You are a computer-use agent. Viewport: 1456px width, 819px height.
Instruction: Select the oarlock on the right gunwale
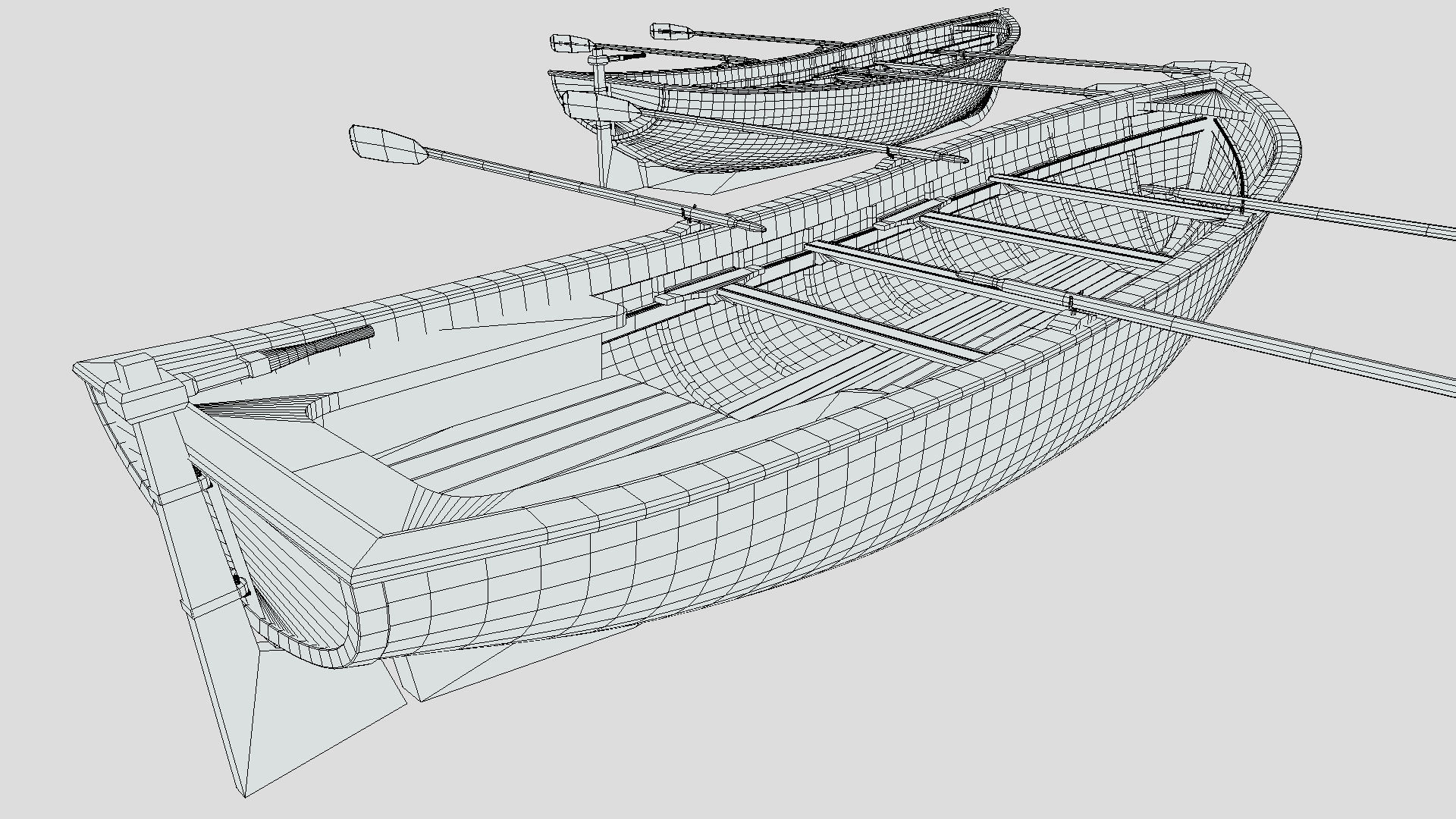(1071, 305)
